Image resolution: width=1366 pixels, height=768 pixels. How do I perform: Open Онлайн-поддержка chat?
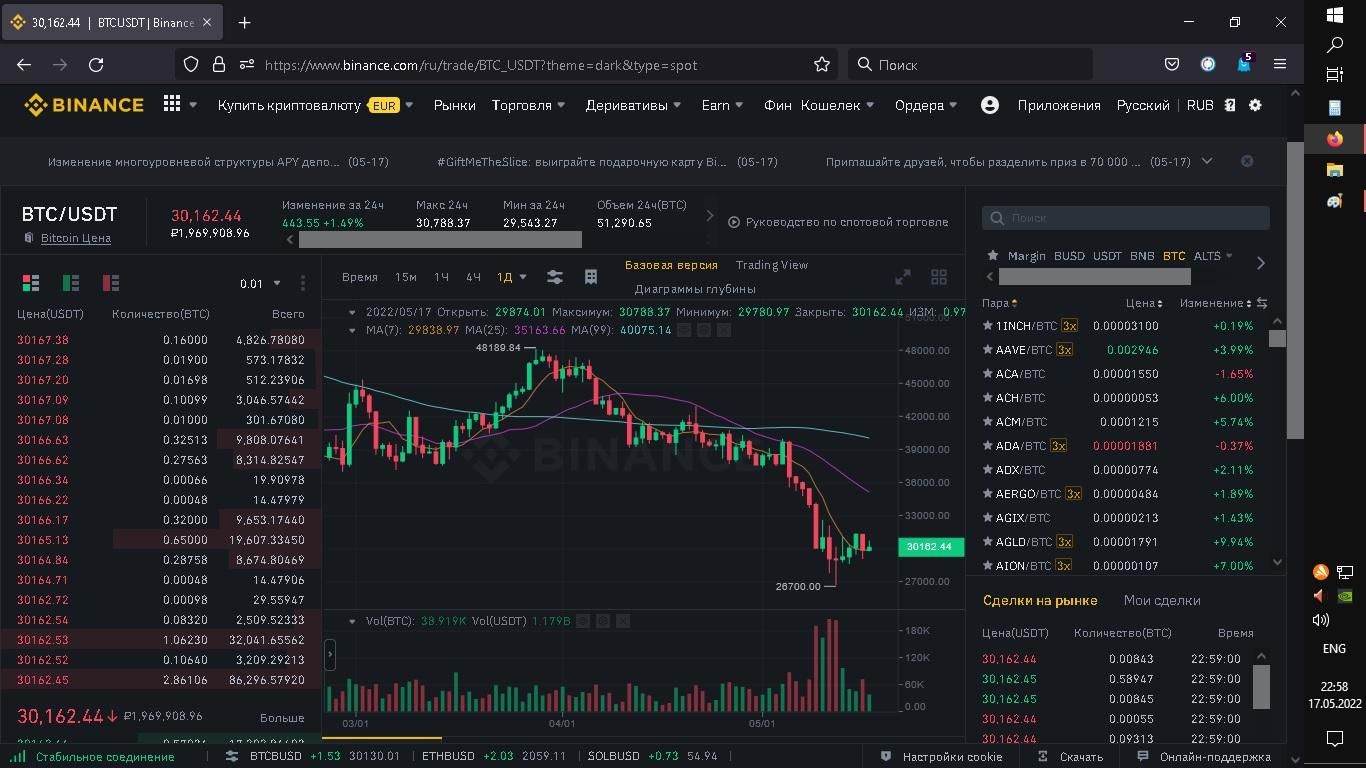[x=1206, y=757]
